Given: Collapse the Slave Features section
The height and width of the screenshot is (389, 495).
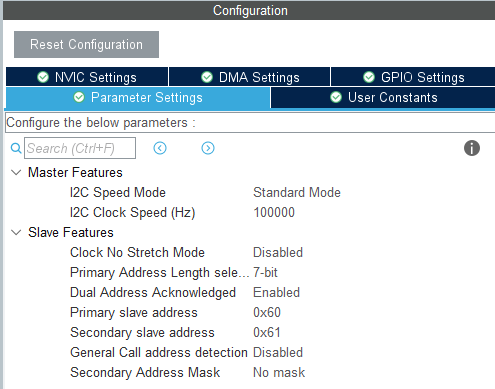Looking at the screenshot, I should coord(16,232).
